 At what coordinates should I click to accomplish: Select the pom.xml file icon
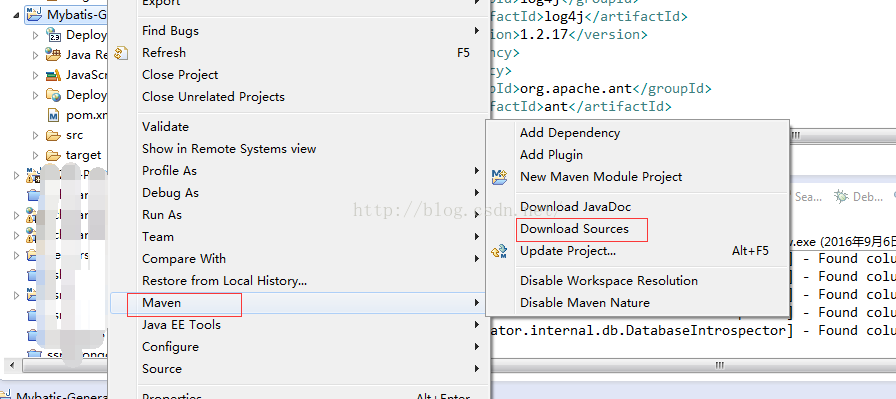pos(54,115)
